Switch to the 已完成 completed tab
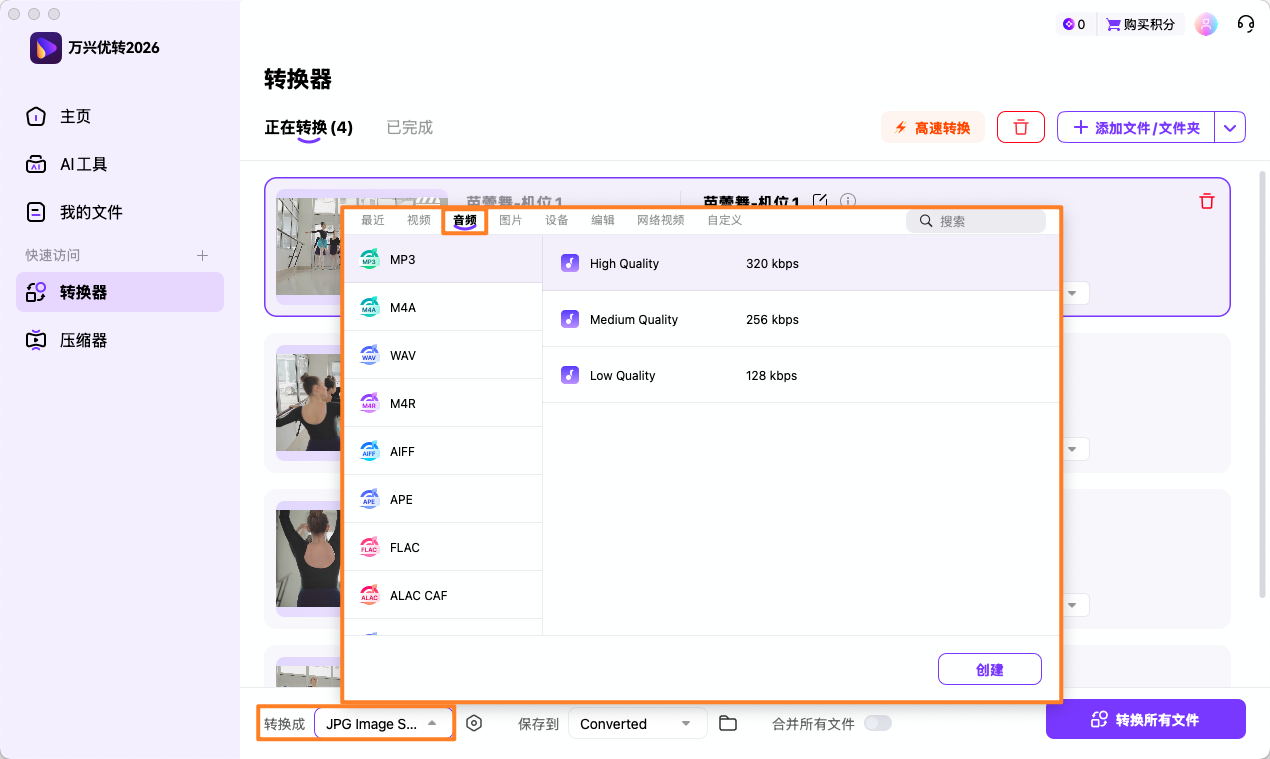The width and height of the screenshot is (1270, 759). 409,127
